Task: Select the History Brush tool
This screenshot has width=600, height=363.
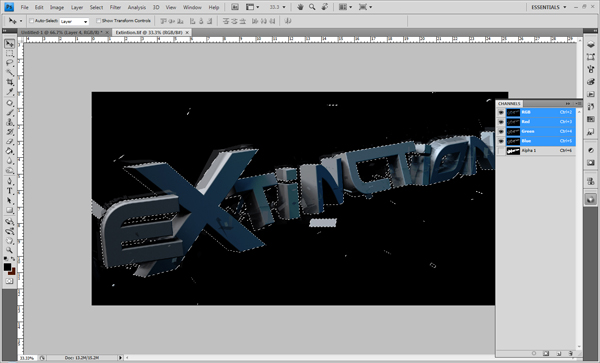Action: [10, 132]
